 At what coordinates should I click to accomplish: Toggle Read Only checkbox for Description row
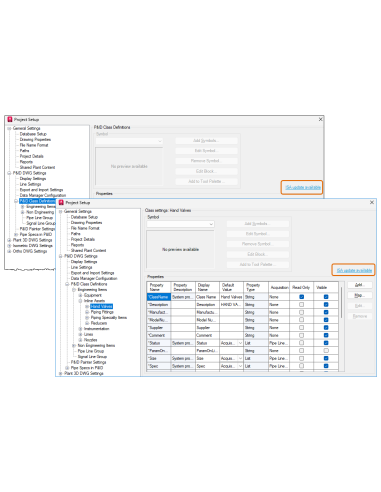(x=301, y=304)
